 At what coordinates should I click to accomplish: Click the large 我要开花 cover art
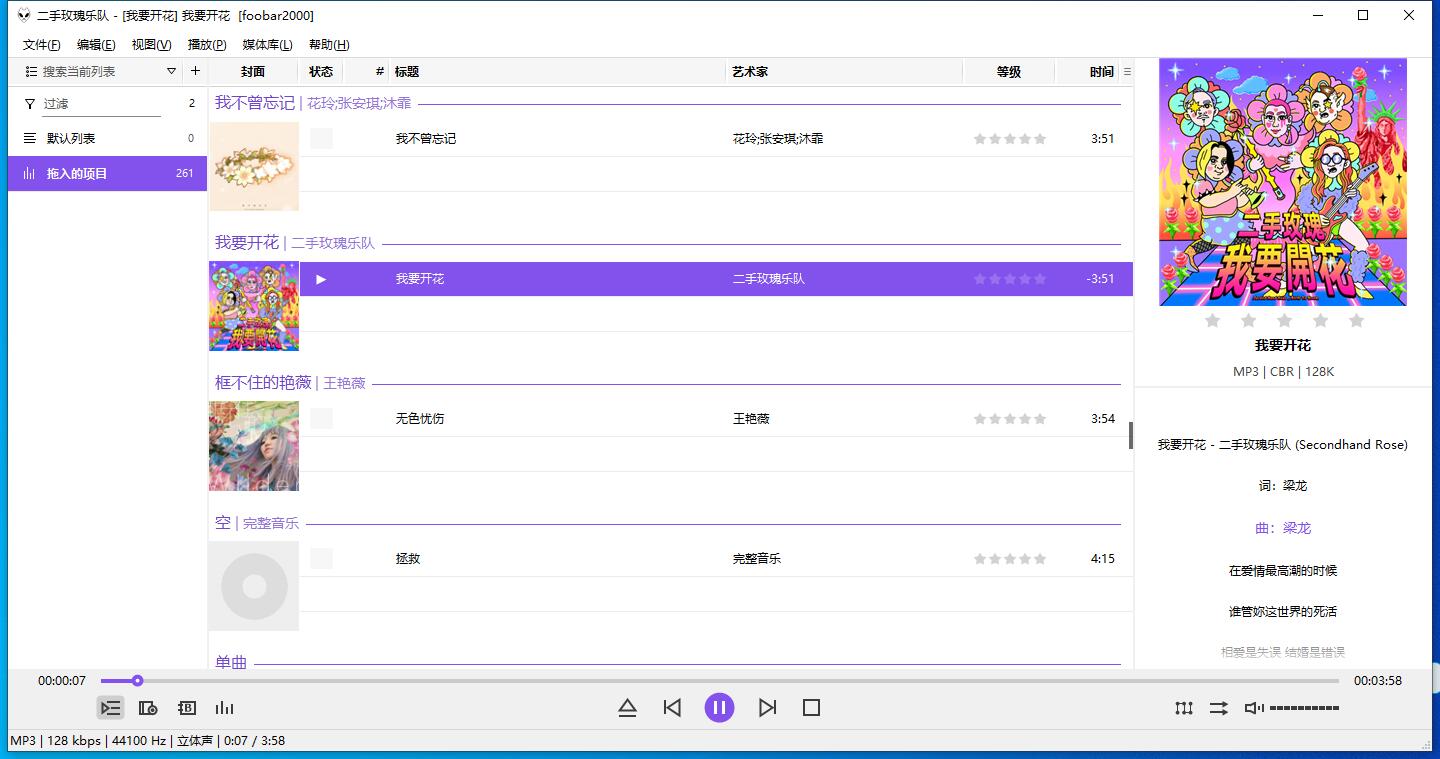click(x=1283, y=182)
